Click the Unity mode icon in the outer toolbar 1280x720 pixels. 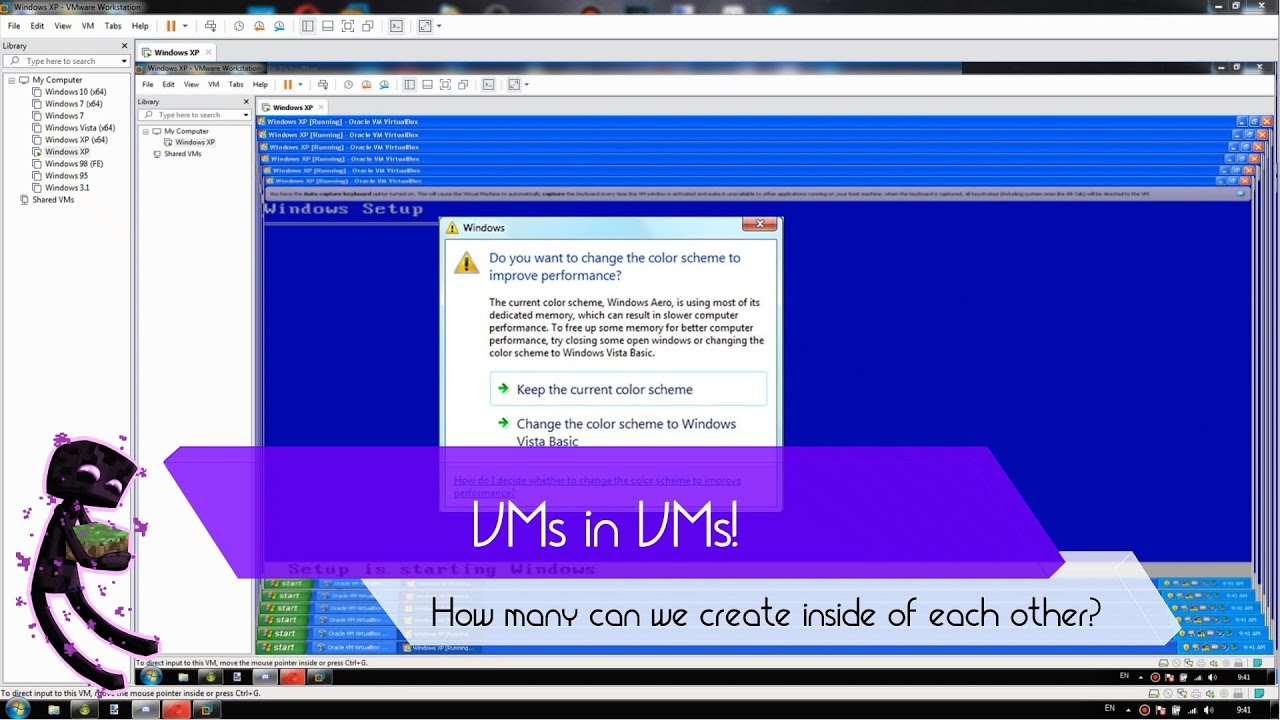[368, 26]
